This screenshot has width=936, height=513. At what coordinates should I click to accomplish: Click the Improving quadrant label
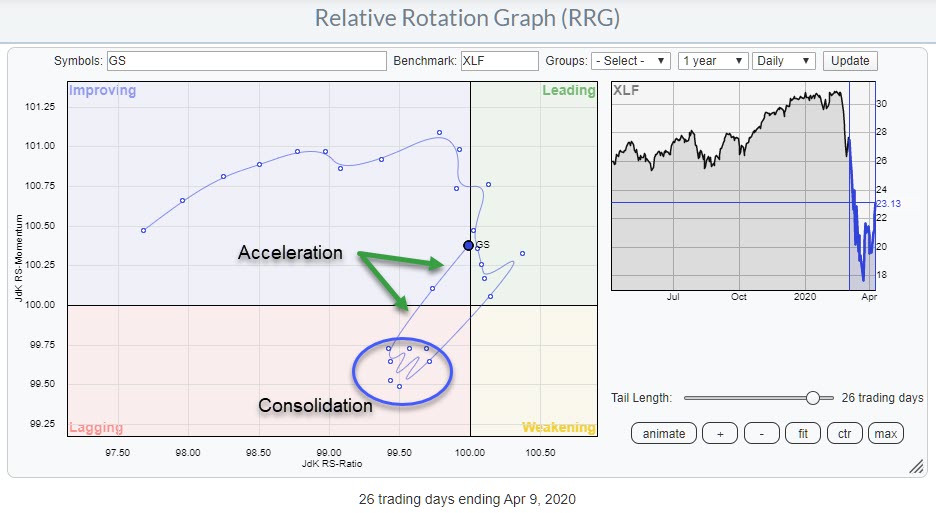[103, 91]
